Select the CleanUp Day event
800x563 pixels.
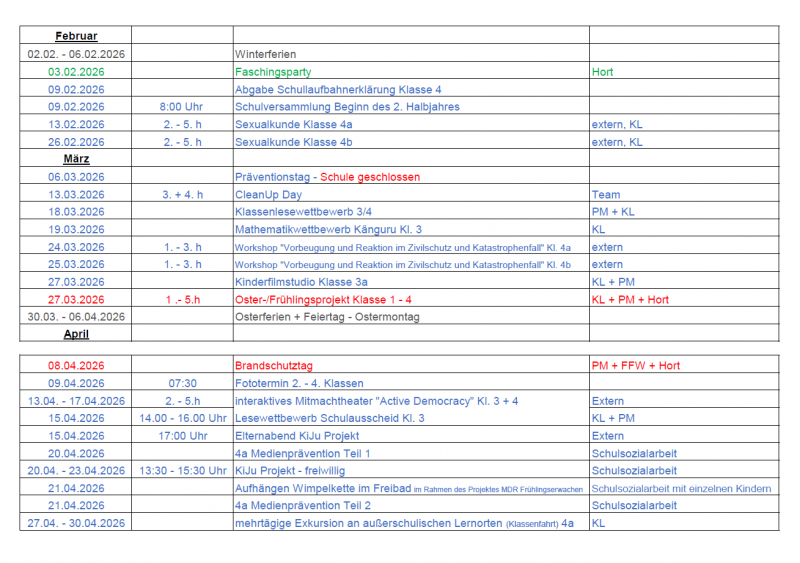(268, 194)
